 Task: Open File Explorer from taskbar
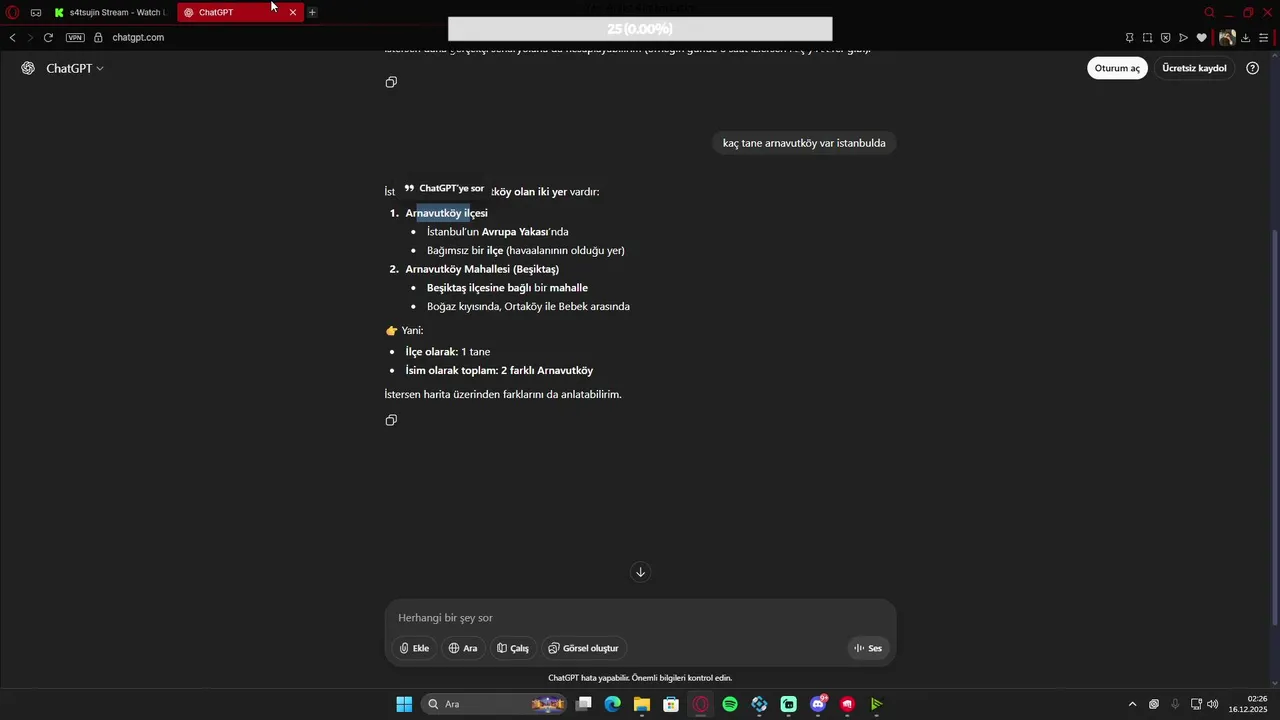642,704
